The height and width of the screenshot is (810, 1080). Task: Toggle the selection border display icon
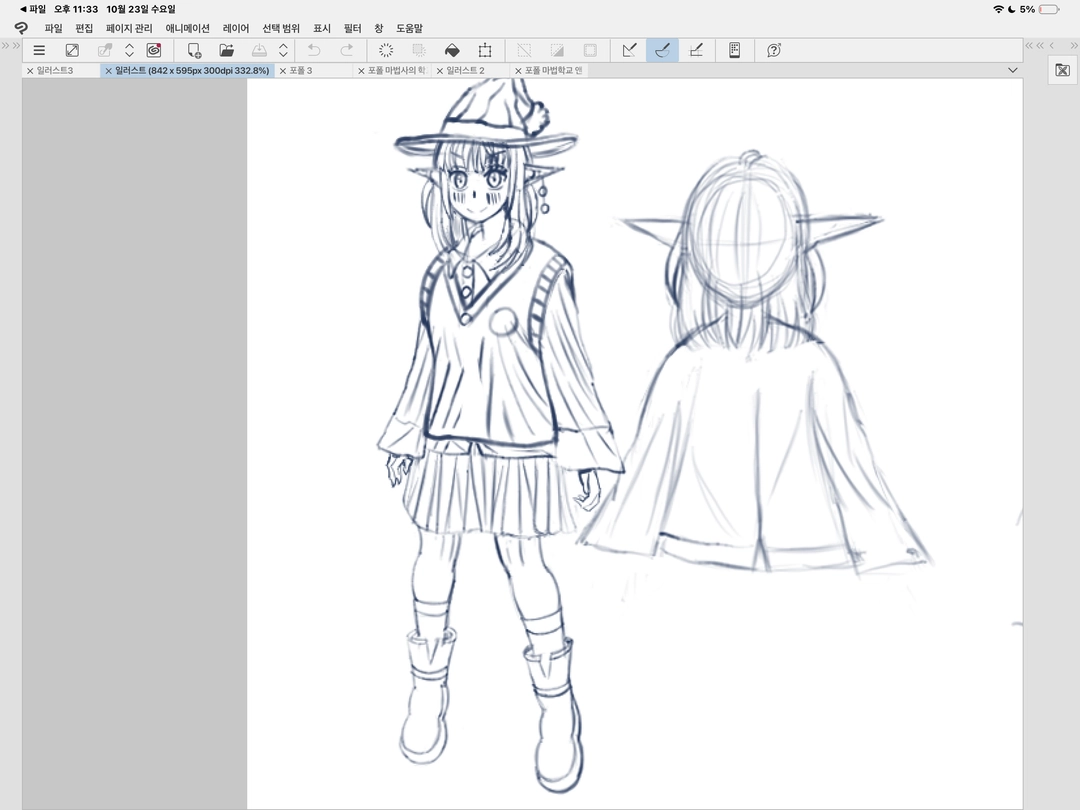pos(590,50)
